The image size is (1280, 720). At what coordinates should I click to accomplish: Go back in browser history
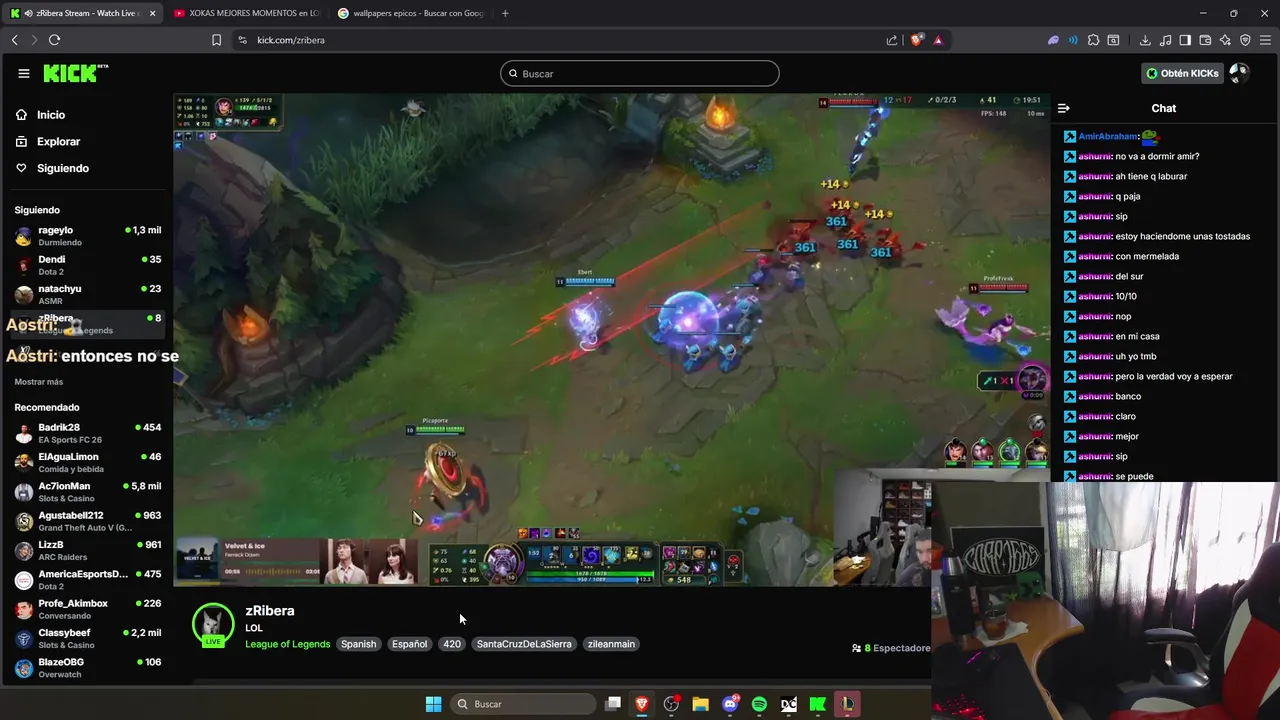15,40
